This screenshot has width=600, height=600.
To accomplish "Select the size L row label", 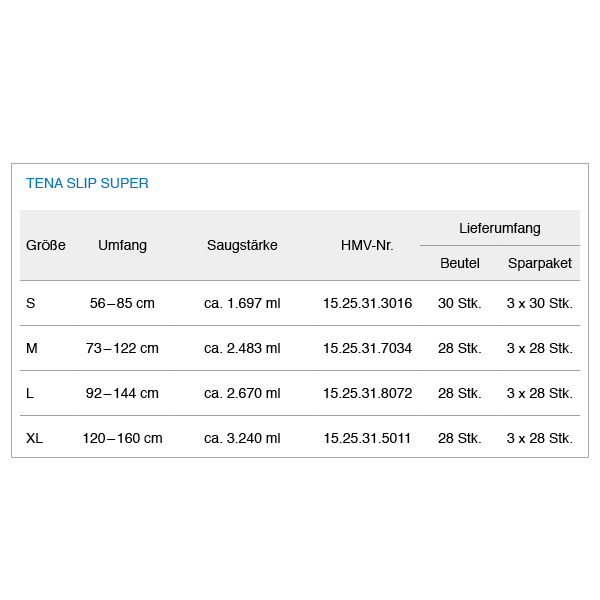I will 30,393.
